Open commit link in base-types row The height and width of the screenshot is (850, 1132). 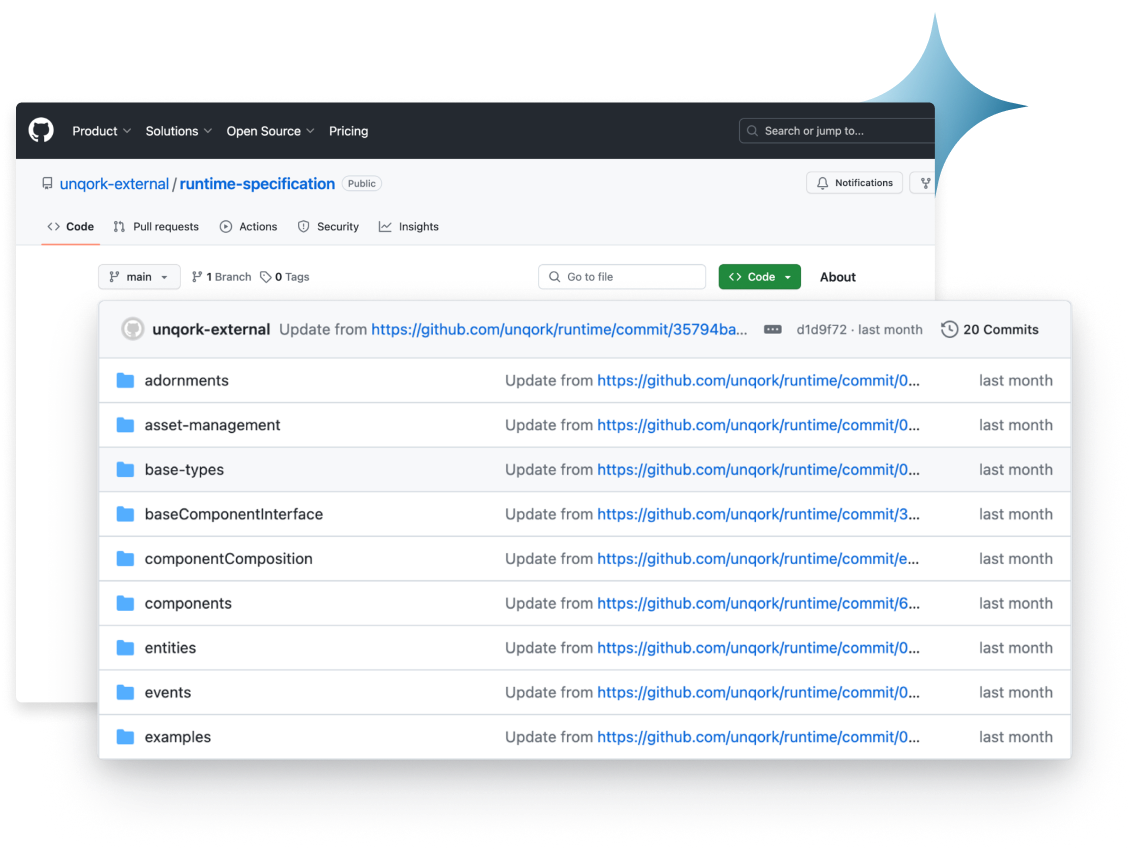[x=758, y=470]
